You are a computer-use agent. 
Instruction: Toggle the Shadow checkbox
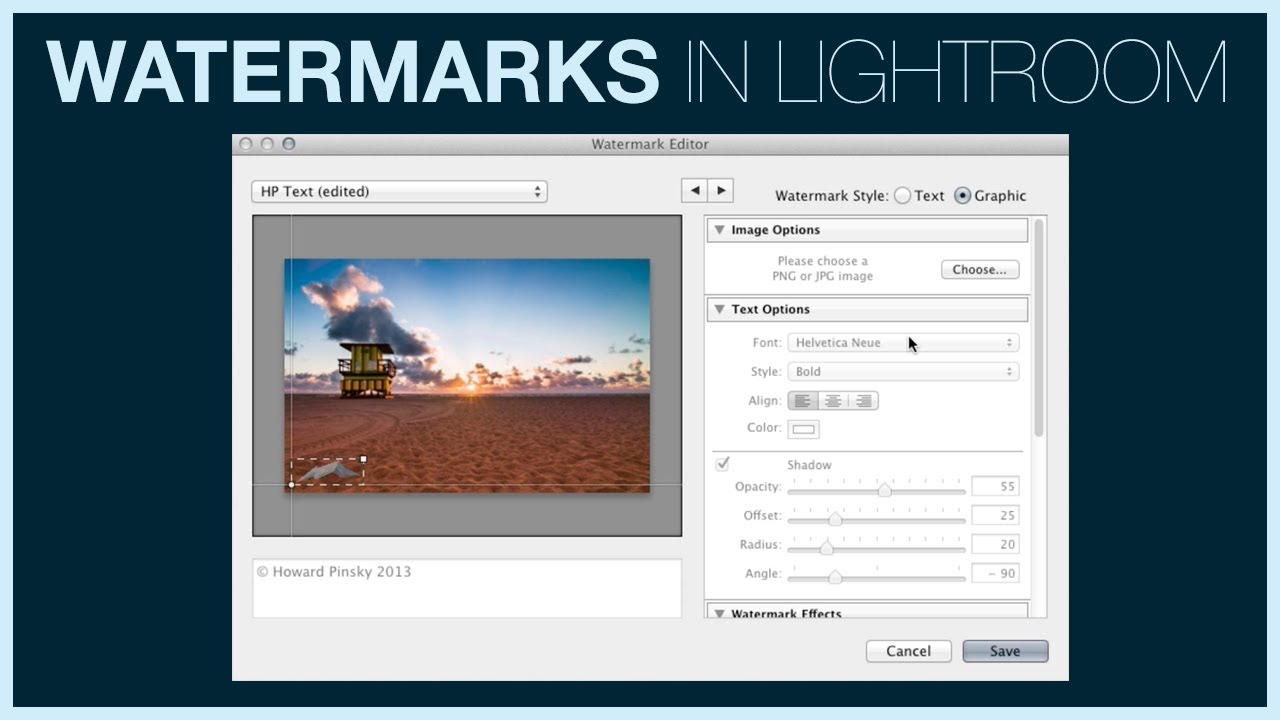723,464
